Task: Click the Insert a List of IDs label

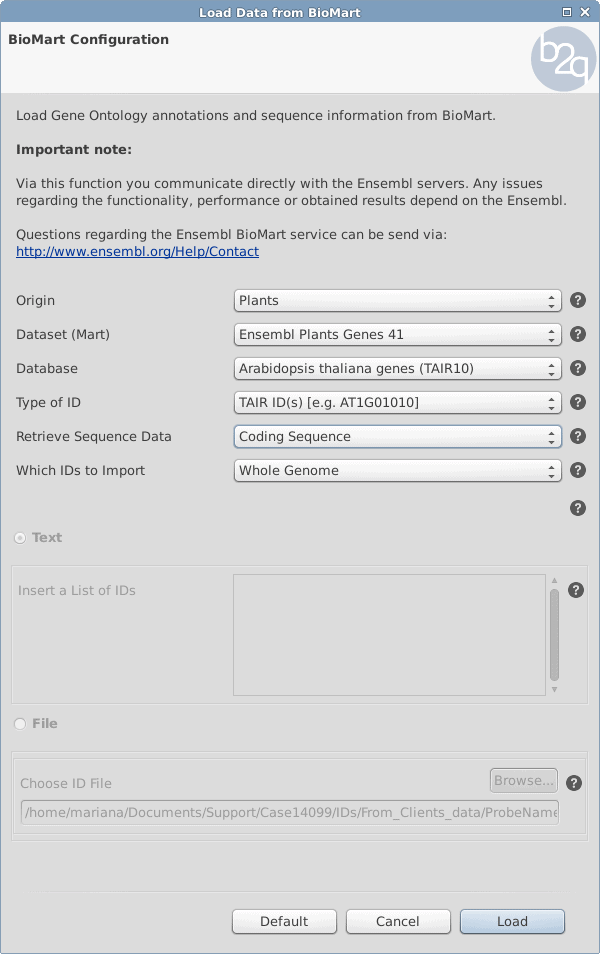Action: pos(77,591)
